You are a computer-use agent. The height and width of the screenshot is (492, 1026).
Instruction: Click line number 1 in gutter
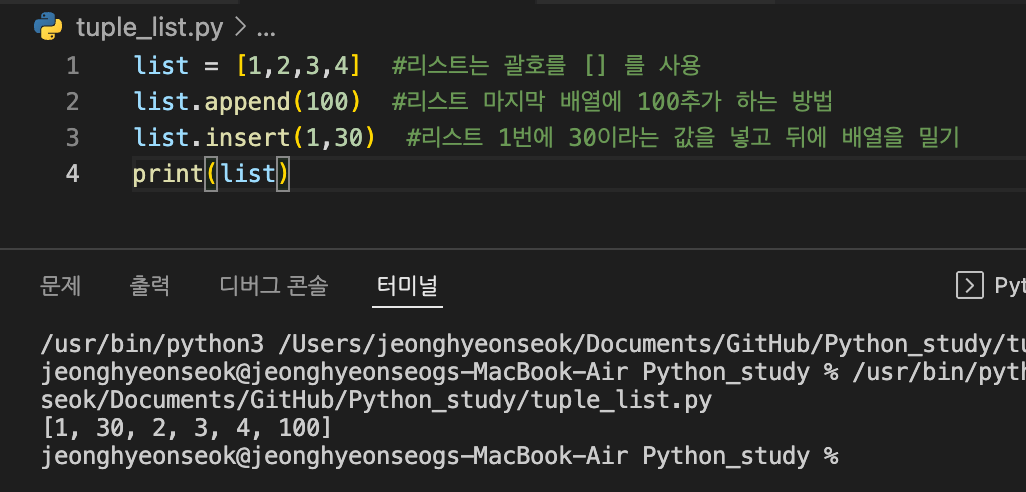point(73,66)
